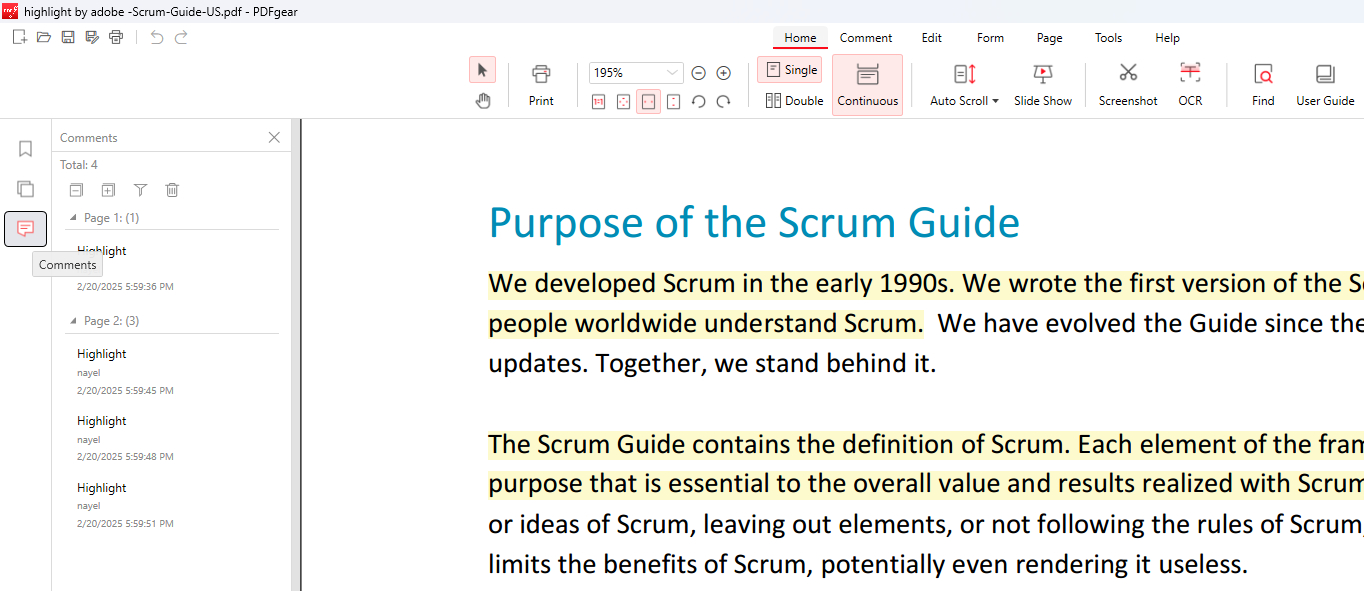Open the zoom level dropdown
The height and width of the screenshot is (591, 1364).
click(672, 73)
